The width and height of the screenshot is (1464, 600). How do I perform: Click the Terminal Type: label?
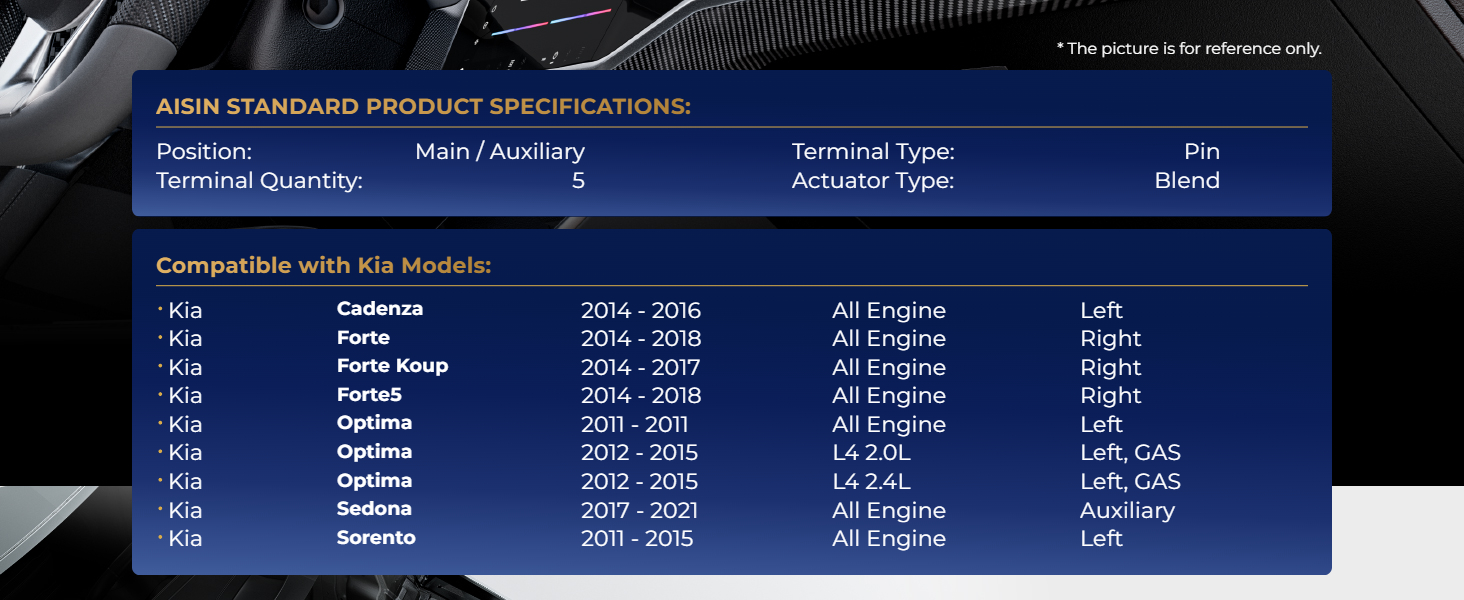pos(873,152)
